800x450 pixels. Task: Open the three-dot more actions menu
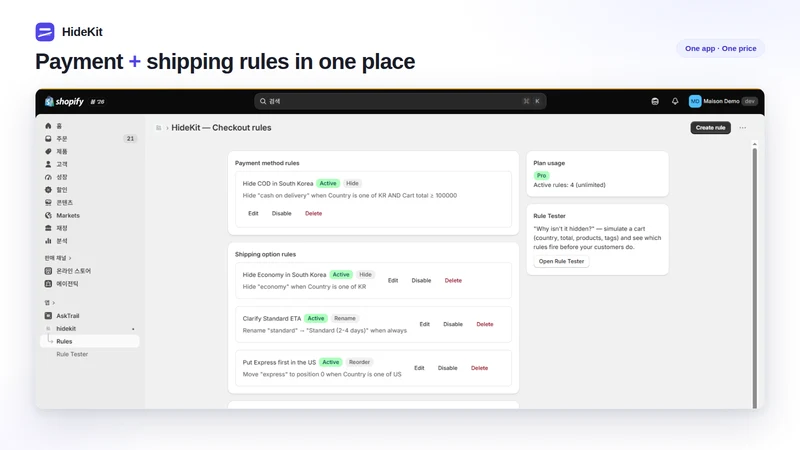pos(742,128)
